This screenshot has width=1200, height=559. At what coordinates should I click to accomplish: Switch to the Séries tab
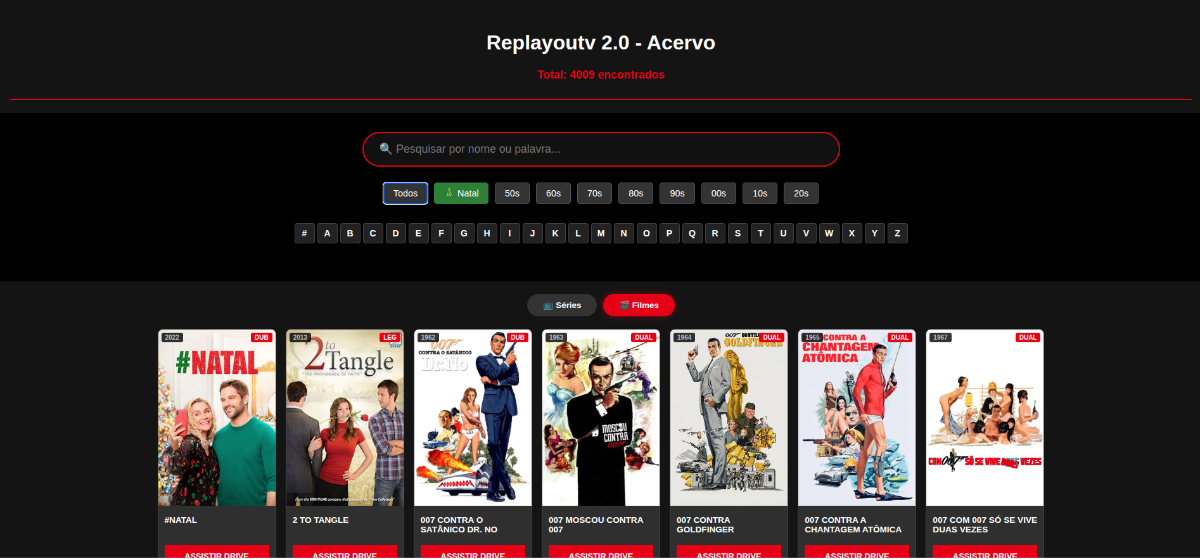point(562,305)
